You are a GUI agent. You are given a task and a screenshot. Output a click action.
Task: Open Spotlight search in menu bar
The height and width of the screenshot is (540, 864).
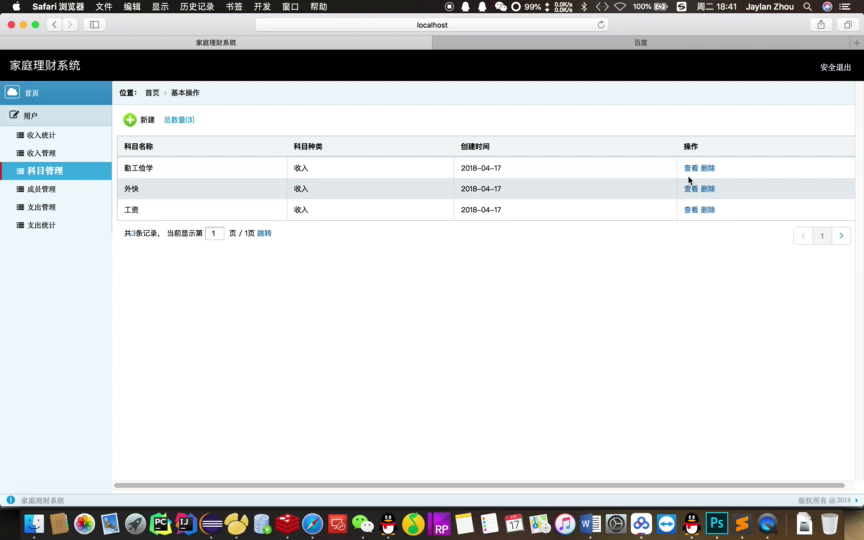coord(807,7)
